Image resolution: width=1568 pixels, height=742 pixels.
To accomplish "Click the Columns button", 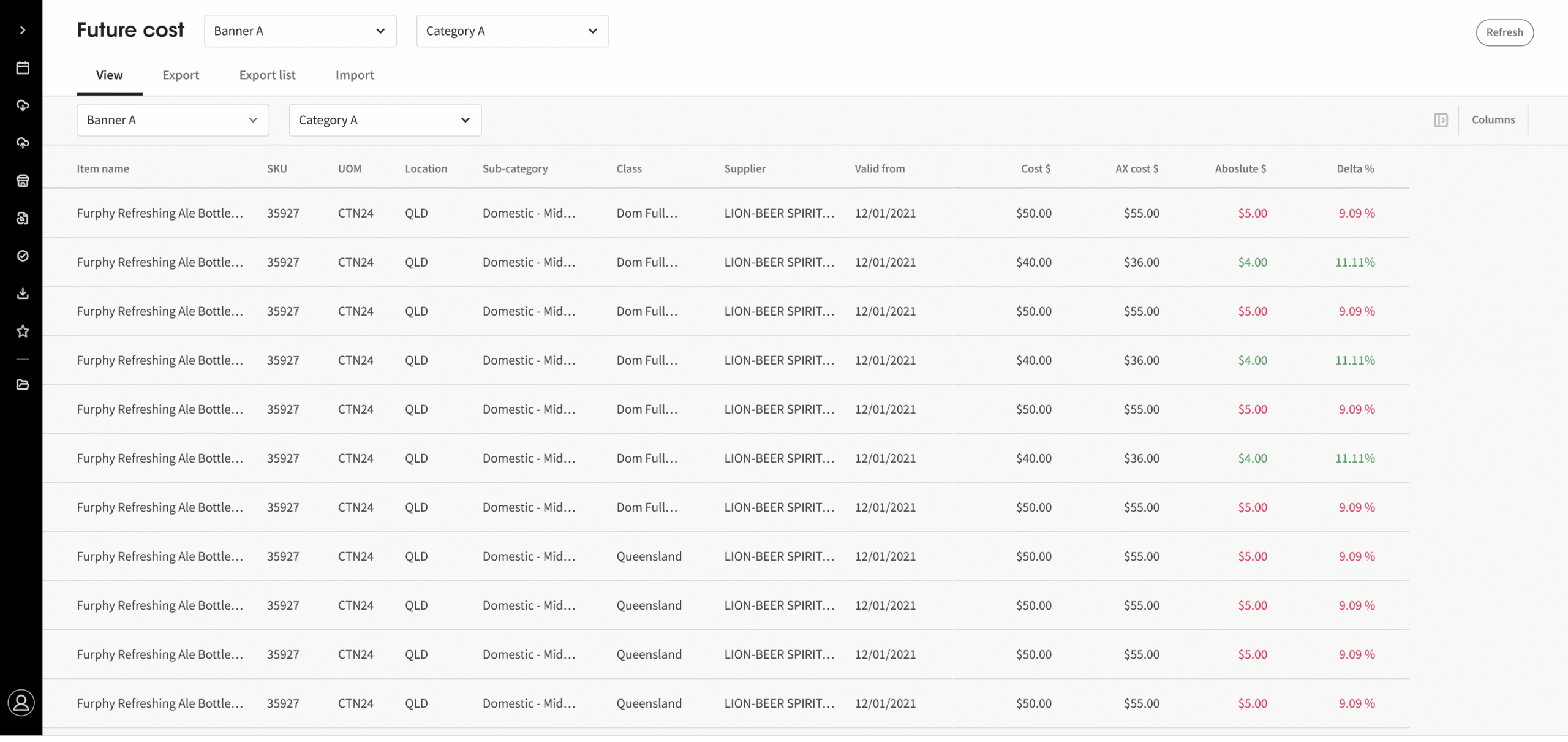I will (1493, 120).
